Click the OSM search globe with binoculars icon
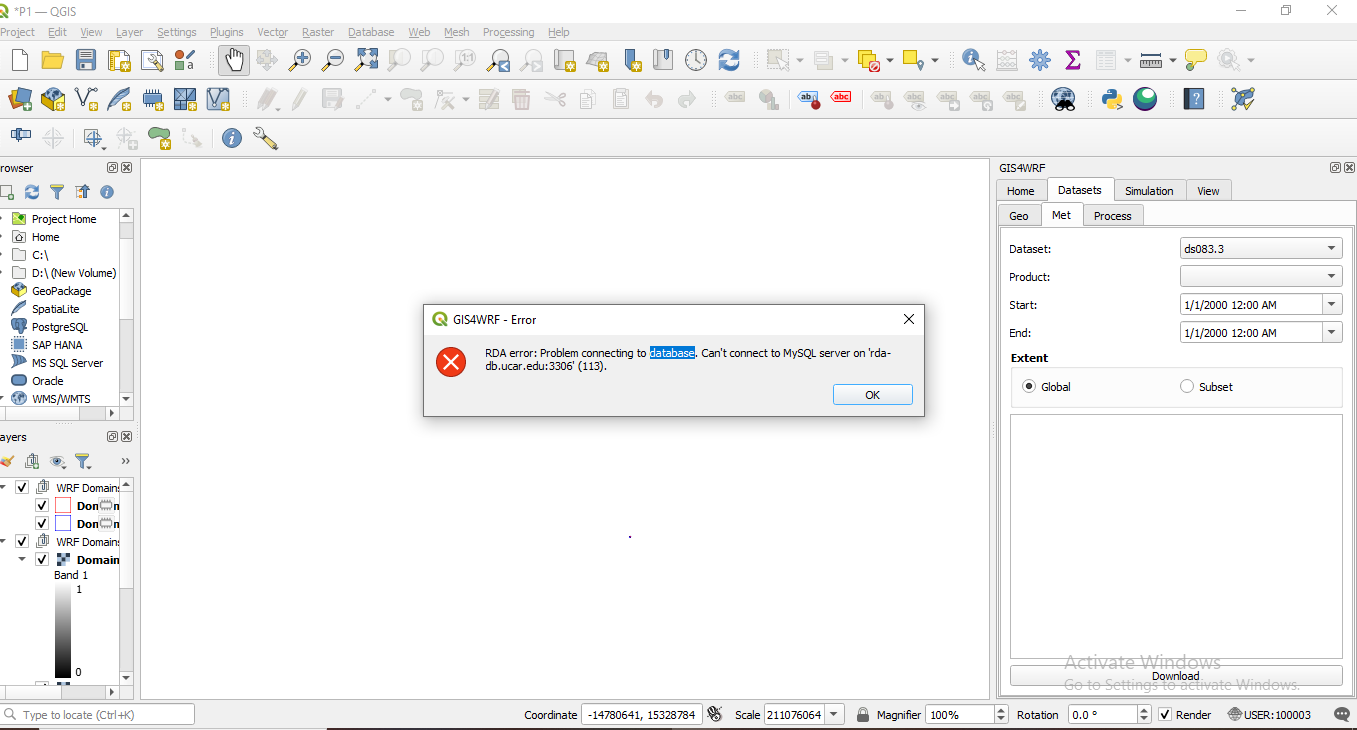 (x=1063, y=99)
